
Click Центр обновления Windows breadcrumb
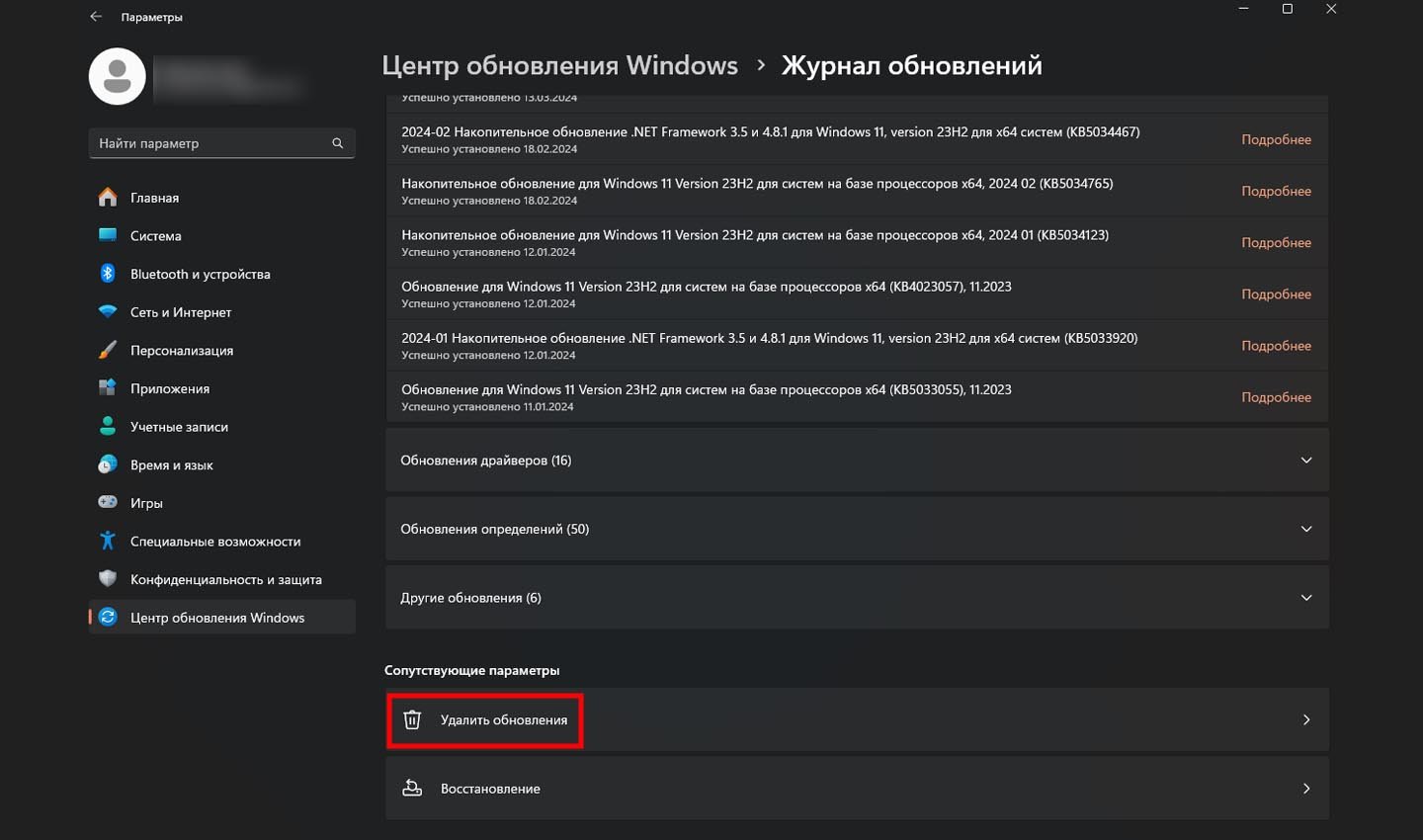point(559,65)
